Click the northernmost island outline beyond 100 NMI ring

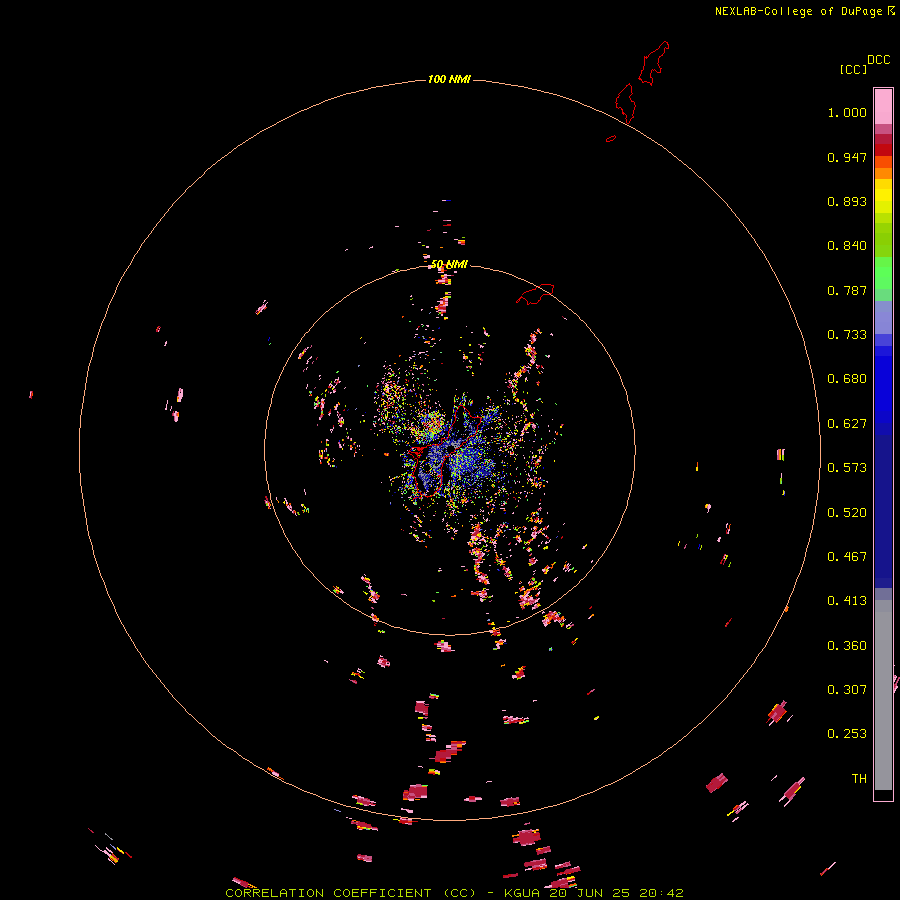click(x=654, y=63)
